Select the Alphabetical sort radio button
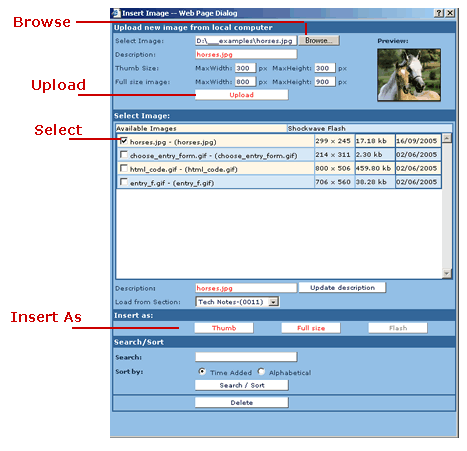Screen dimensions: 467x451 pyautogui.click(x=261, y=371)
